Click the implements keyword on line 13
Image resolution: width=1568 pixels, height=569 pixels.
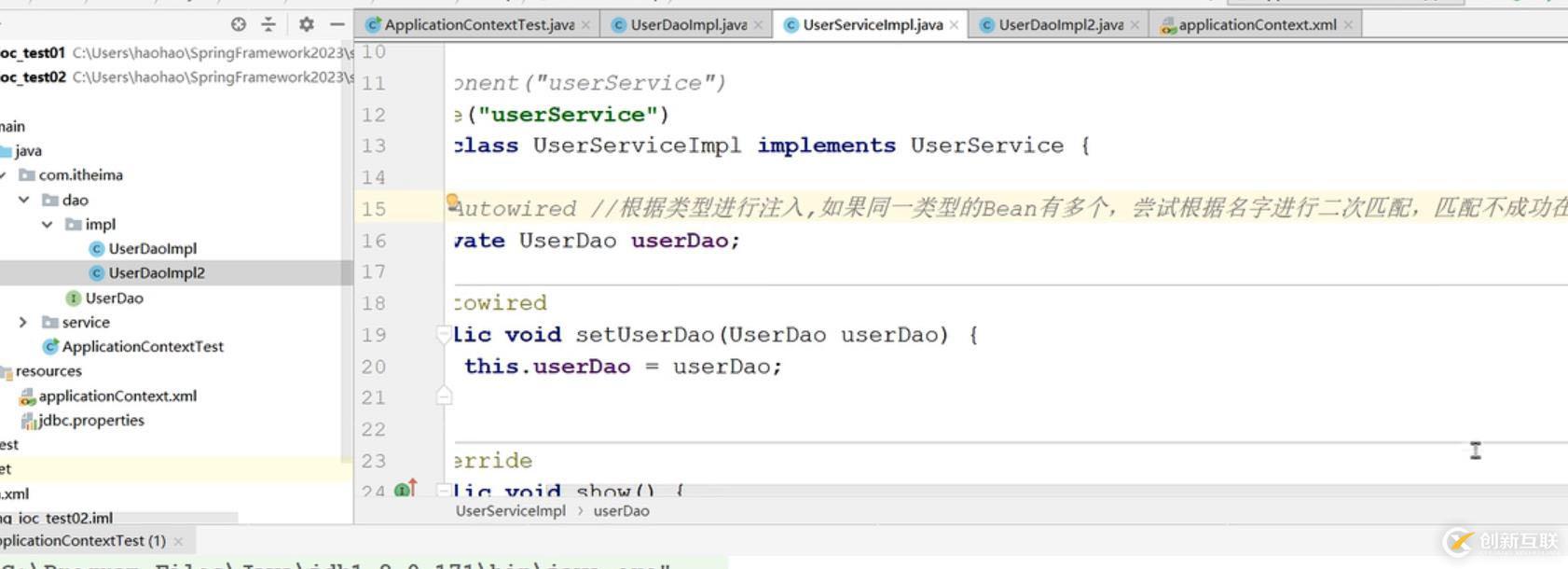click(x=826, y=146)
